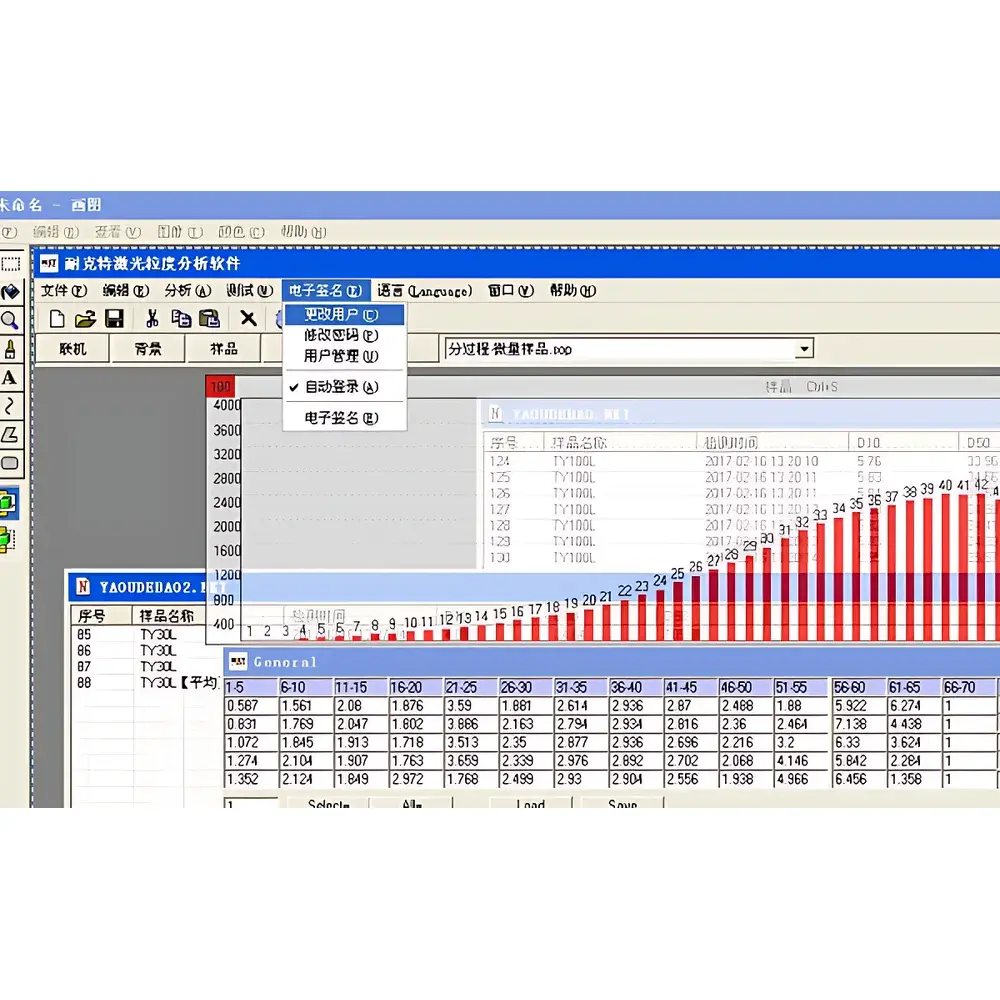1000x1000 pixels.
Task: Click the Save button below the table
Action: (619, 806)
